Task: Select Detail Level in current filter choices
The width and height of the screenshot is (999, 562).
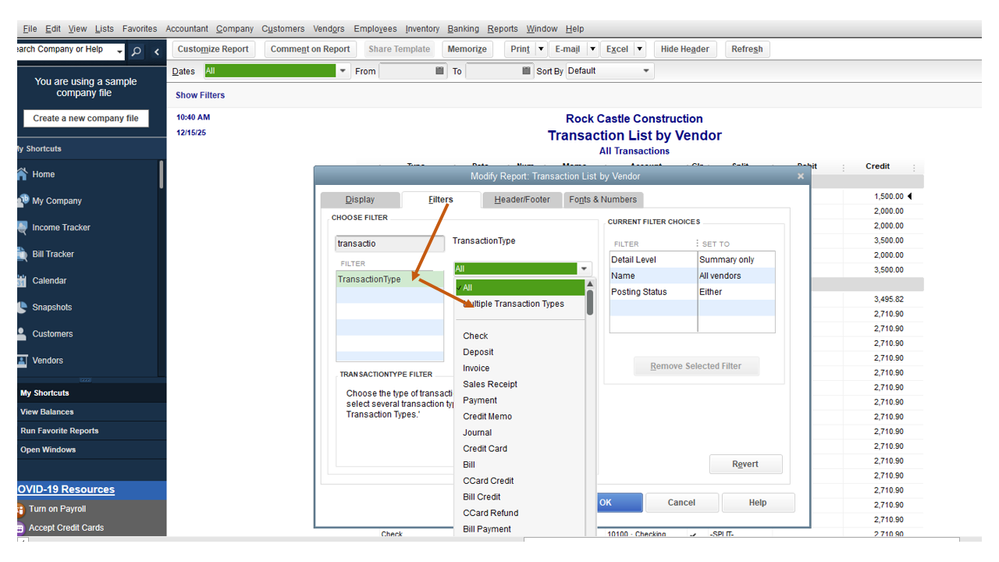Action: click(692, 260)
